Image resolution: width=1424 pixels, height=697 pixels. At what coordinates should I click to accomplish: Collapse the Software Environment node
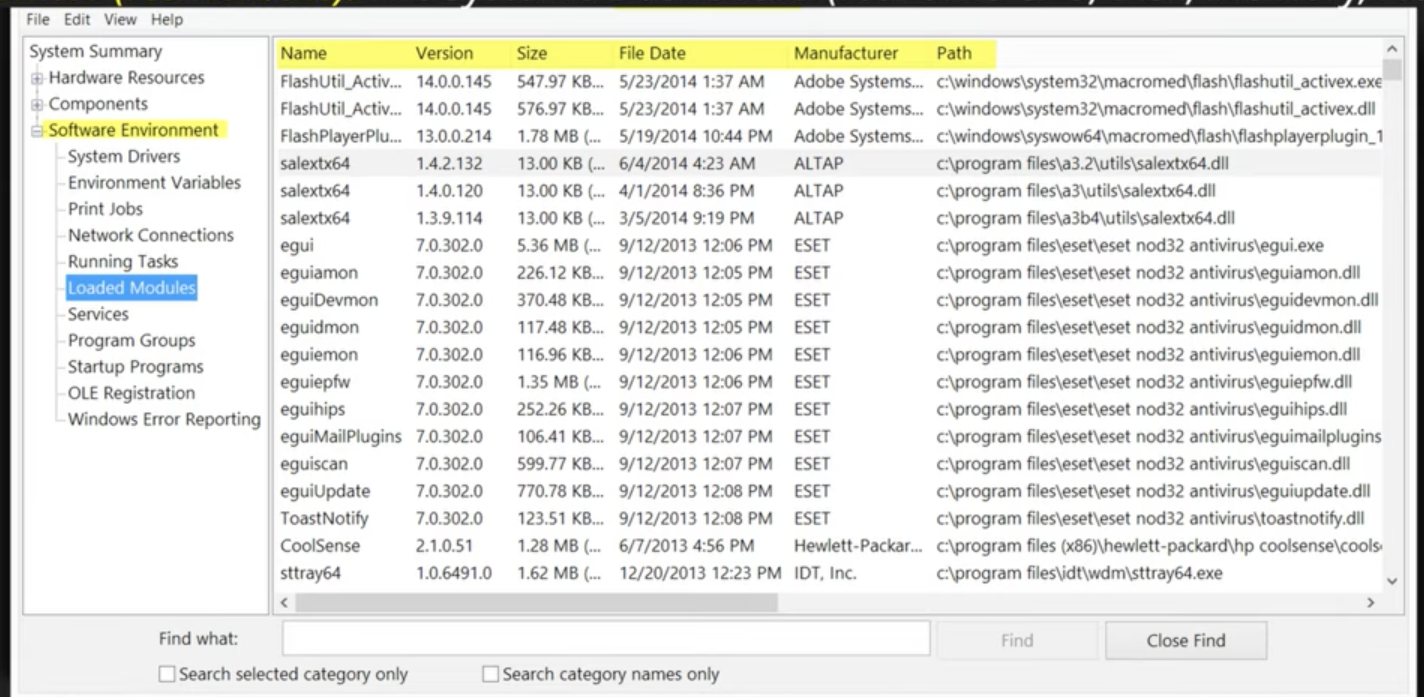(x=37, y=131)
